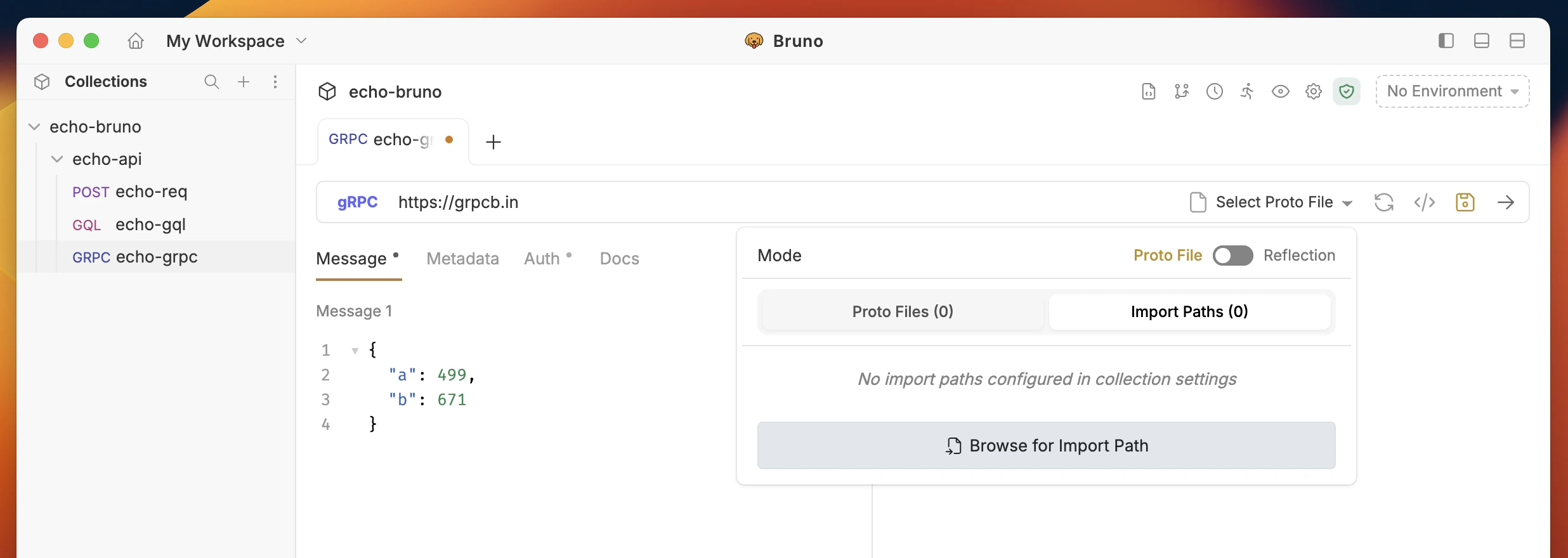Click the closing brace on editor line 4
1568x558 pixels.
tap(373, 424)
